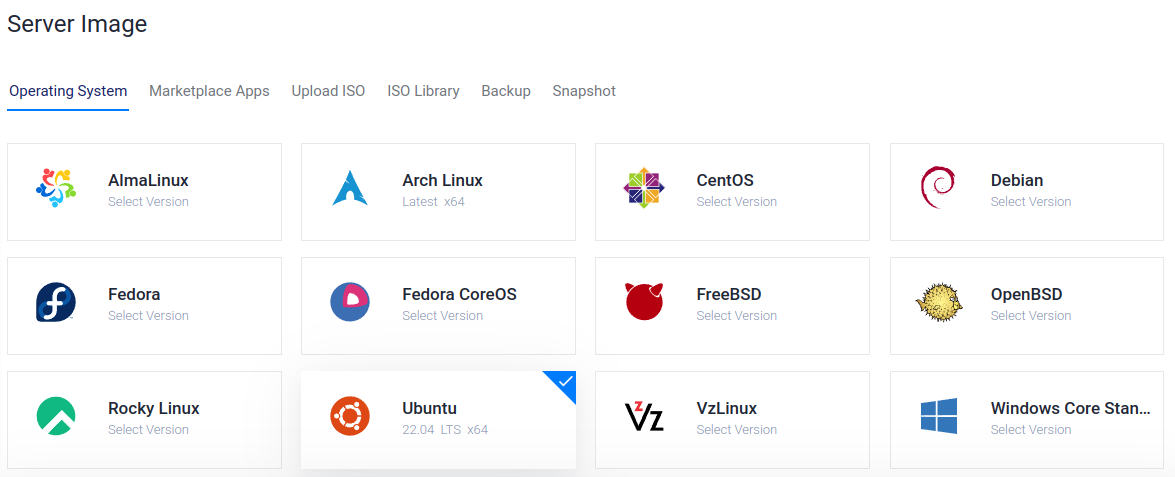The image size is (1175, 477).
Task: Go to the ISO Library tab
Action: coord(423,91)
